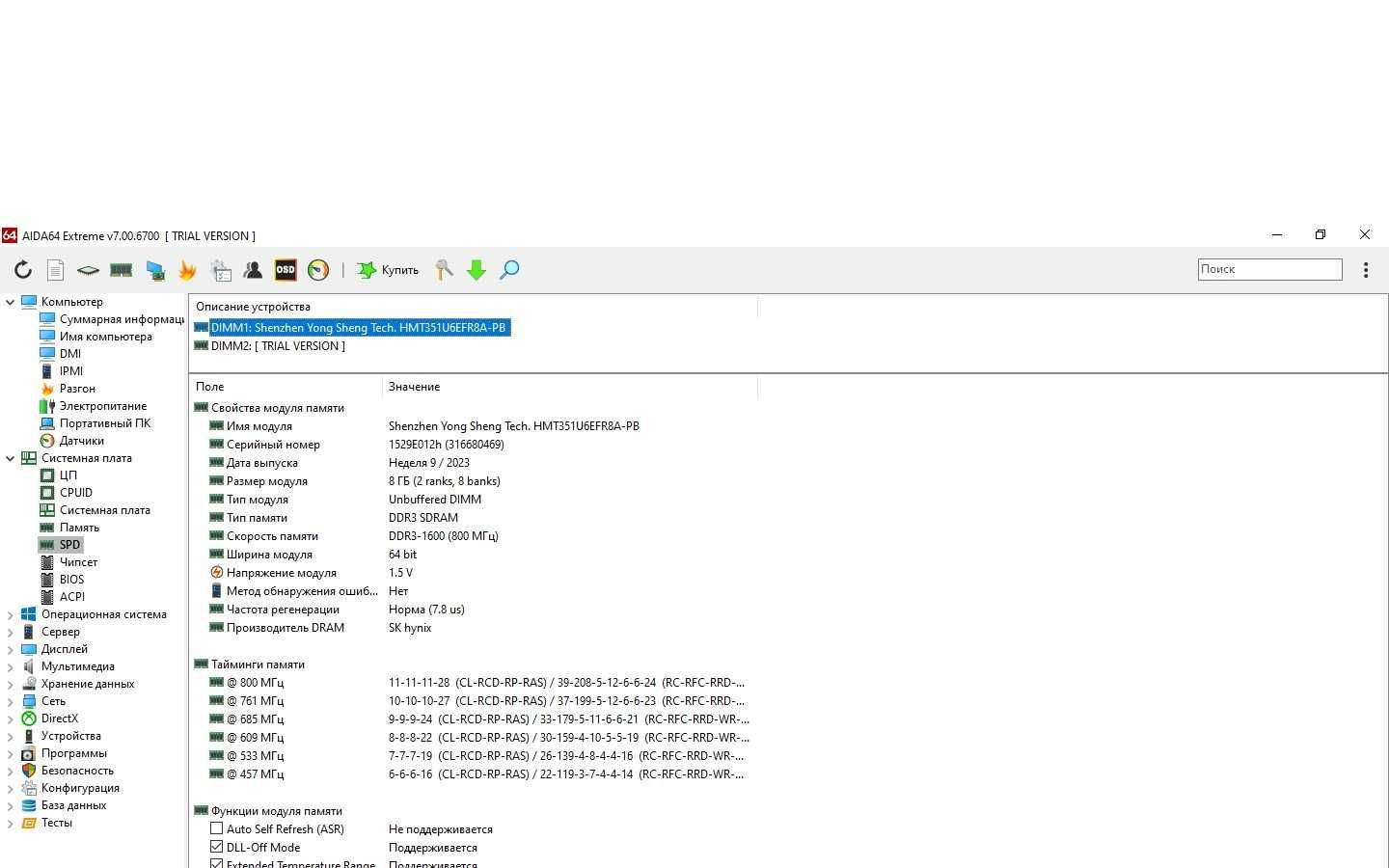This screenshot has height=868, width=1389.
Task: Open the OSD panel icon
Action: point(286,270)
